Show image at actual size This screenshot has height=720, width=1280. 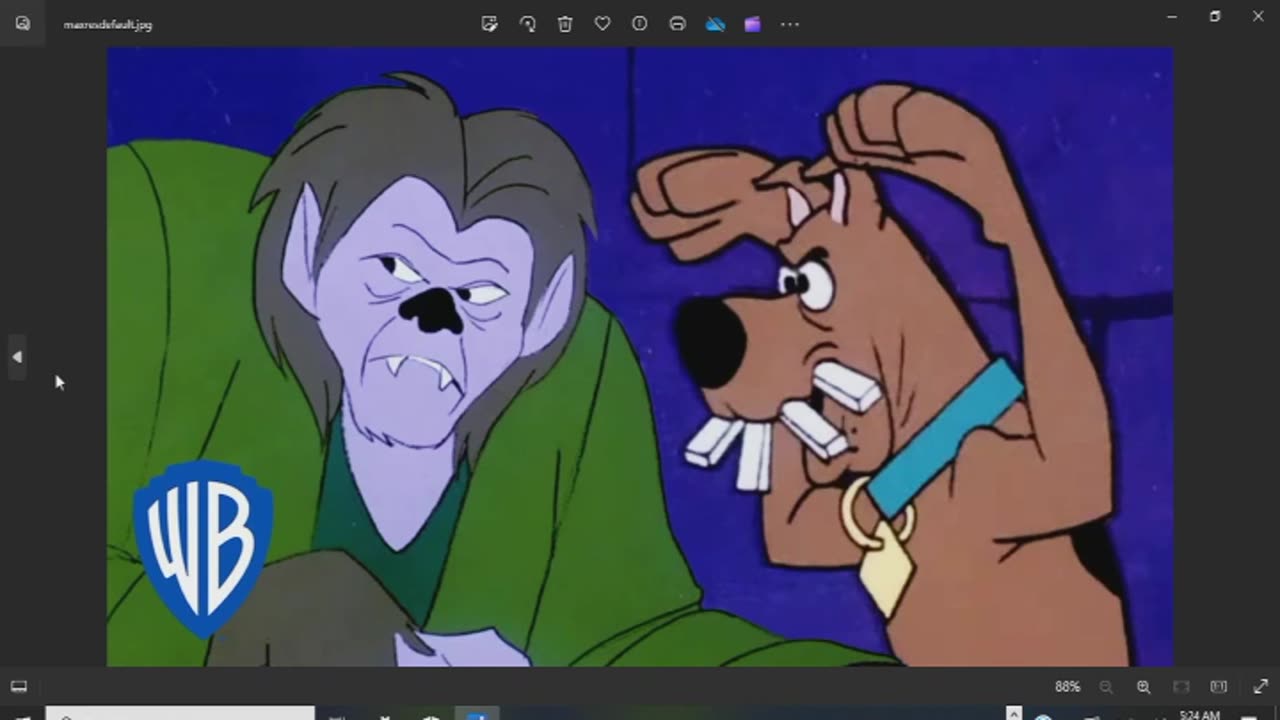[1218, 687]
